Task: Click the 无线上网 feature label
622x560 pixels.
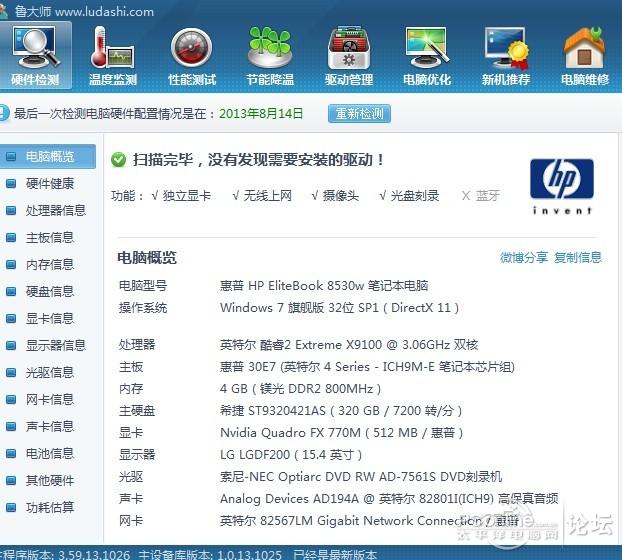Action: click(267, 196)
